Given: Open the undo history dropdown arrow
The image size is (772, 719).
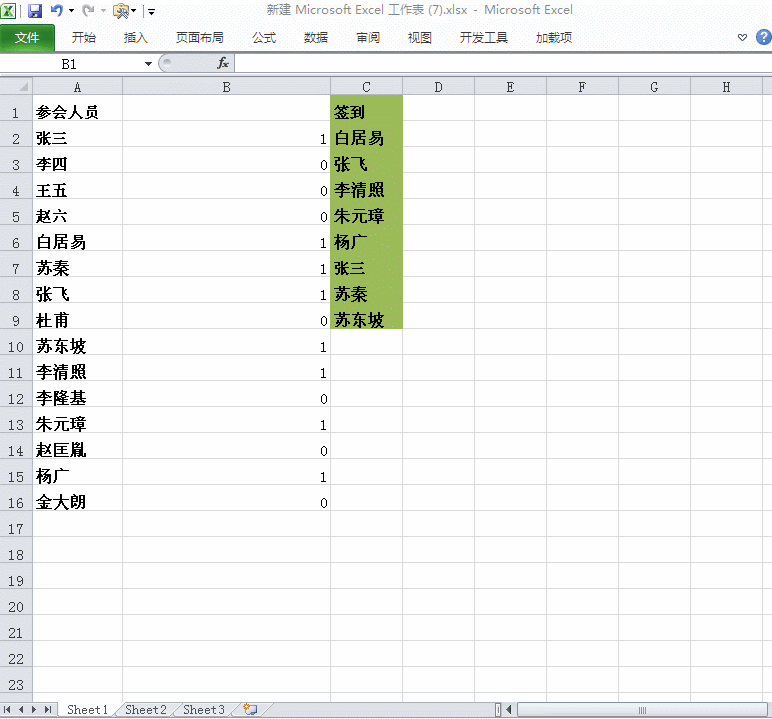Looking at the screenshot, I should (71, 10).
